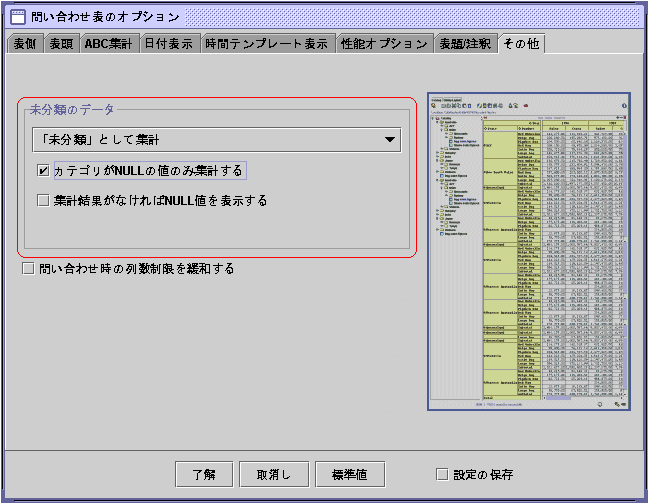Reset with the 標準値 button
The image size is (648, 503).
pyautogui.click(x=350, y=474)
